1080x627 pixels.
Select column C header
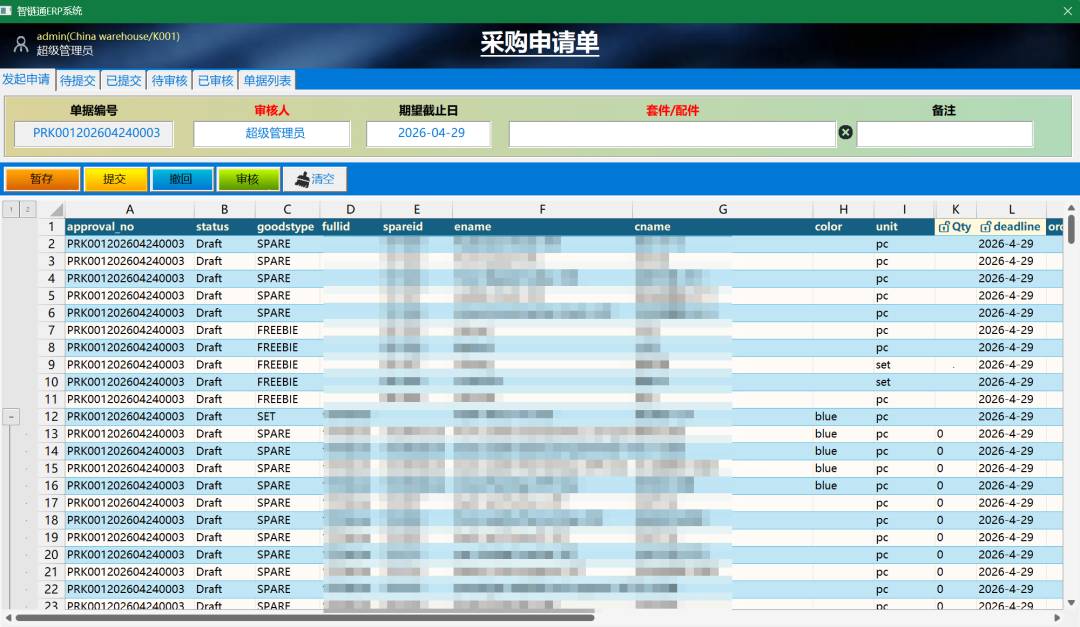coord(287,209)
